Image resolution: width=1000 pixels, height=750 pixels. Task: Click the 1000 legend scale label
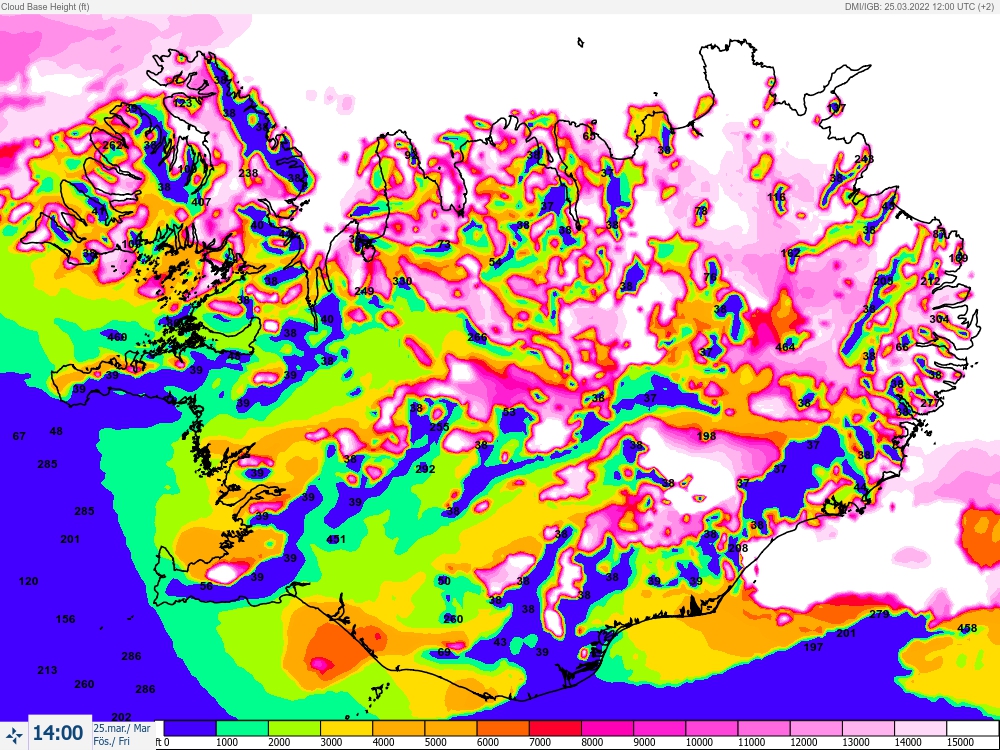226,742
